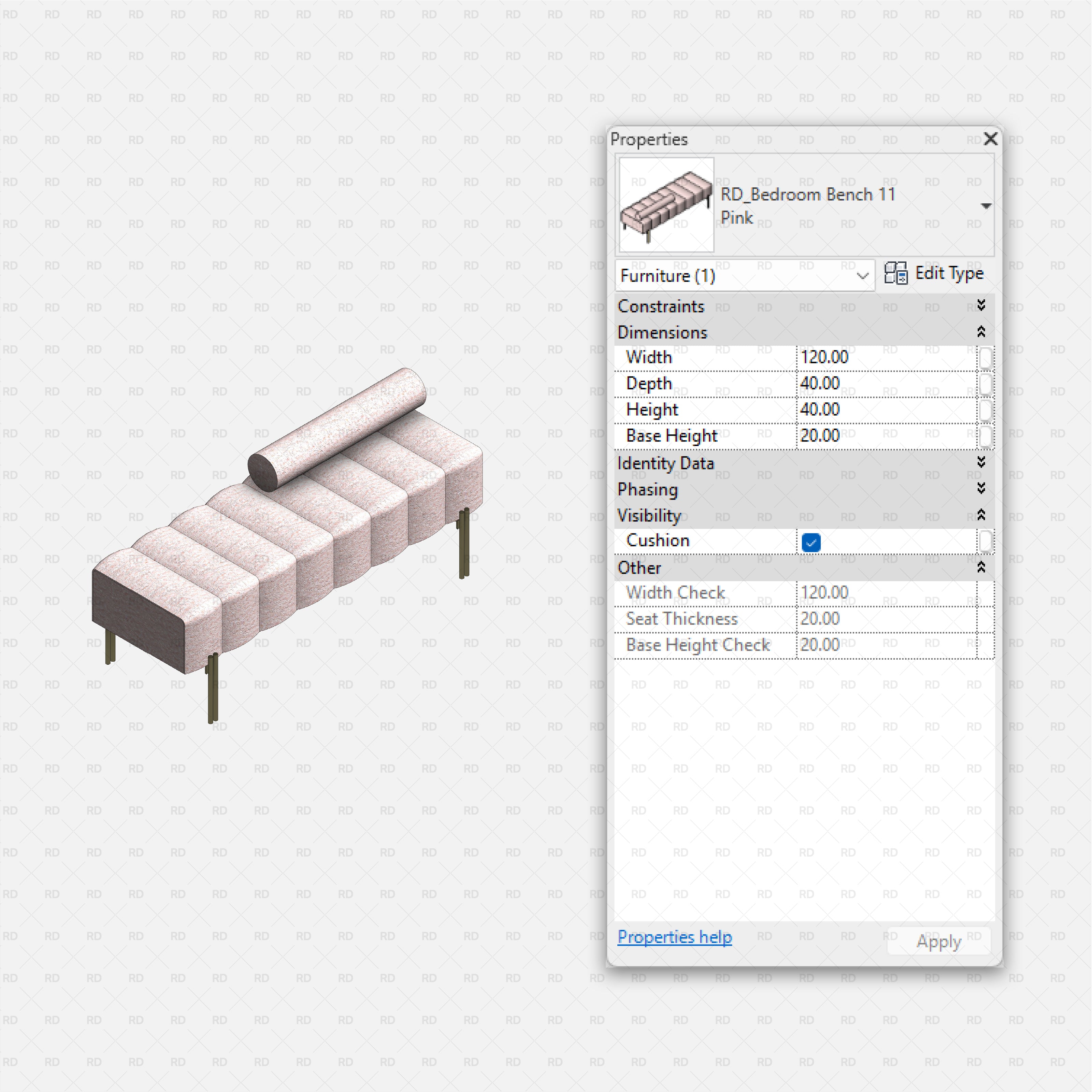This screenshot has height=1092, width=1092.
Task: Expand the Identity Data section
Action: [x=982, y=463]
